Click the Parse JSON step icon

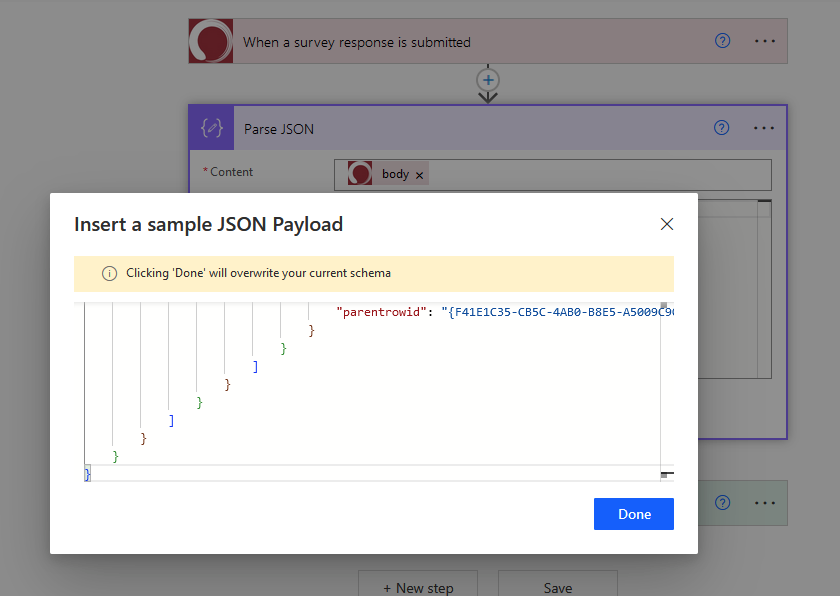coord(210,127)
